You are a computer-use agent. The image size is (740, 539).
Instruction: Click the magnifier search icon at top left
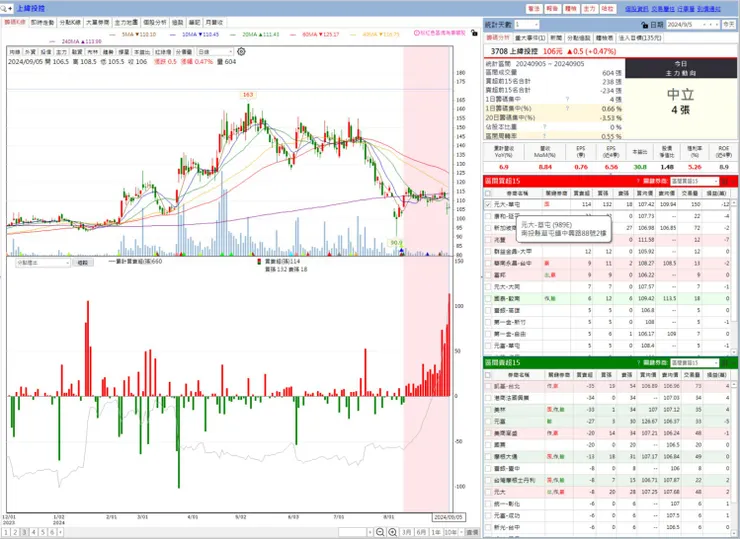[4, 8]
